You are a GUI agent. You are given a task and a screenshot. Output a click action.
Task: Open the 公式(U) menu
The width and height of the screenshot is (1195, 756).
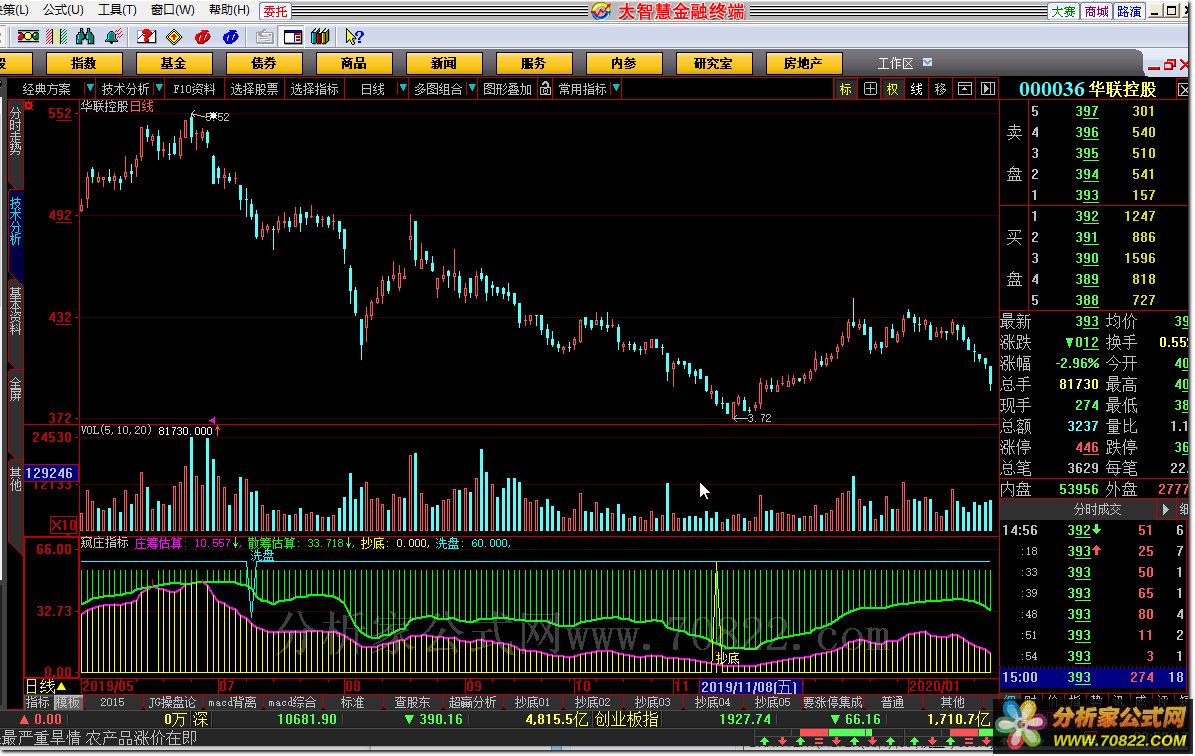tap(63, 10)
